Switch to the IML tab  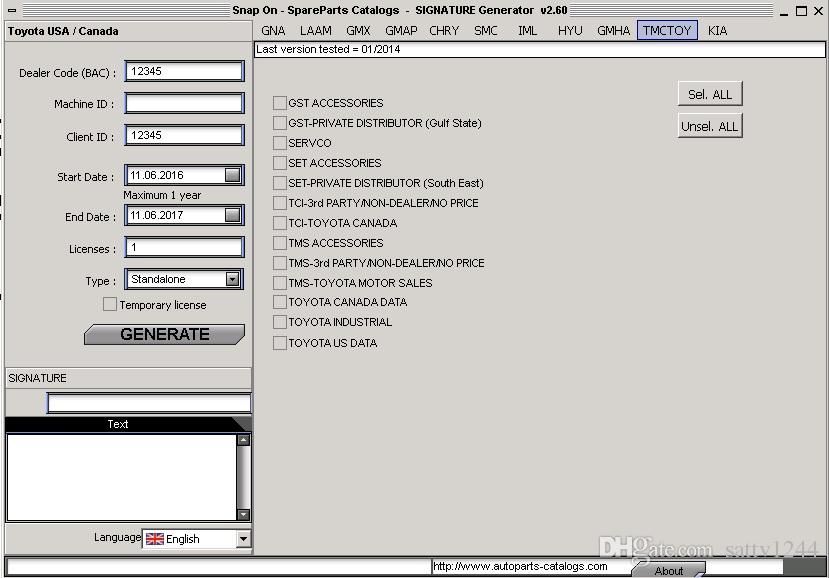tap(527, 31)
